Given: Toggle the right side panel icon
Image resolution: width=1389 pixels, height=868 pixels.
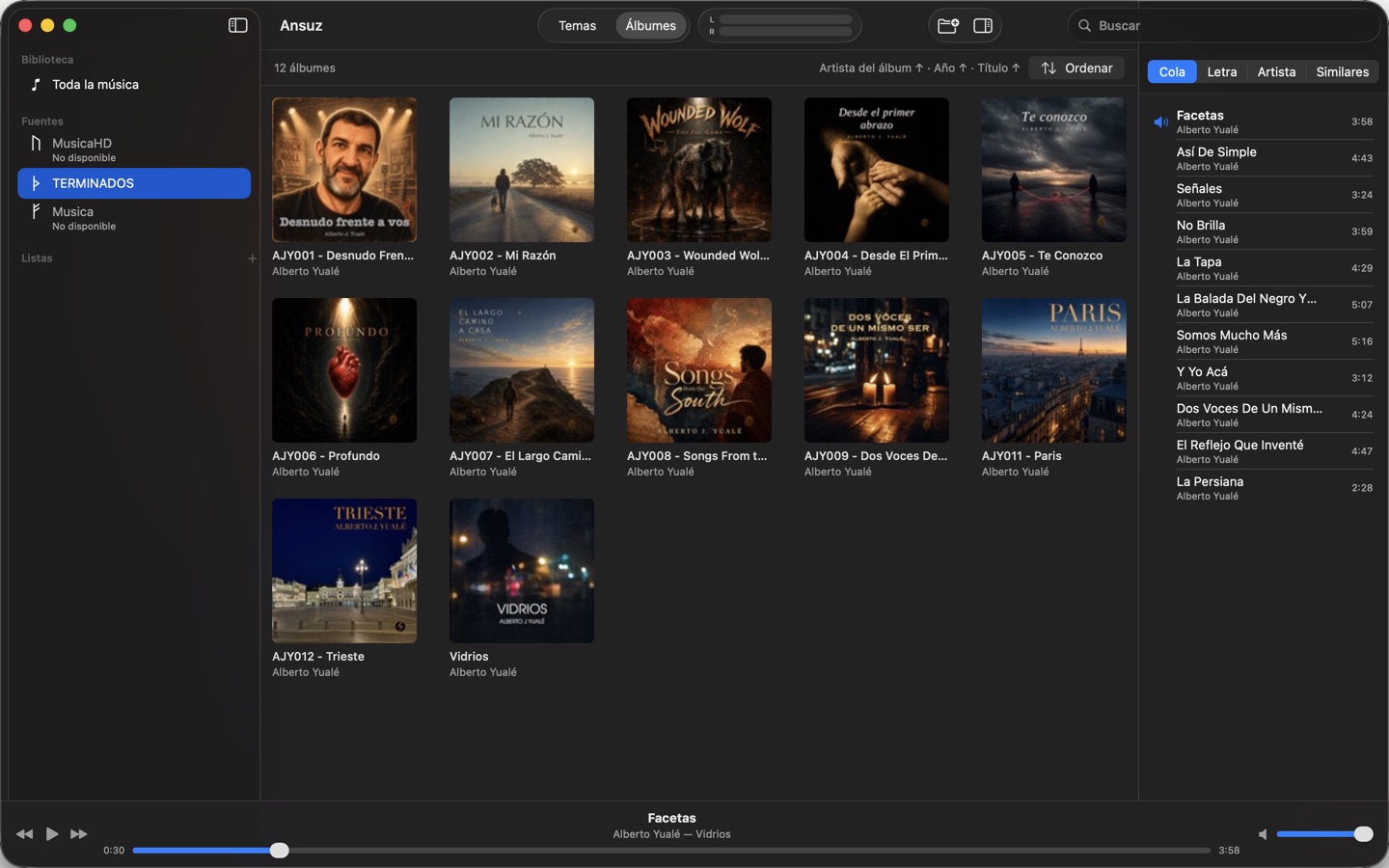Looking at the screenshot, I should coord(983,26).
